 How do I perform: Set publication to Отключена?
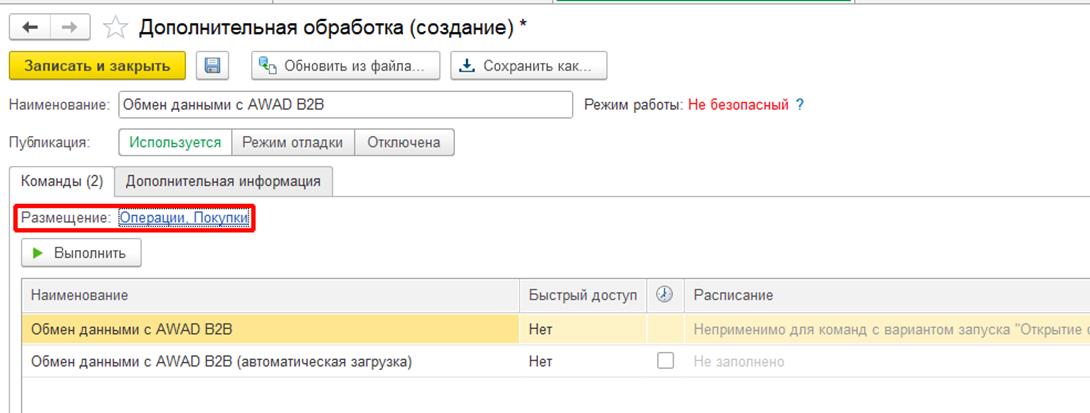404,142
